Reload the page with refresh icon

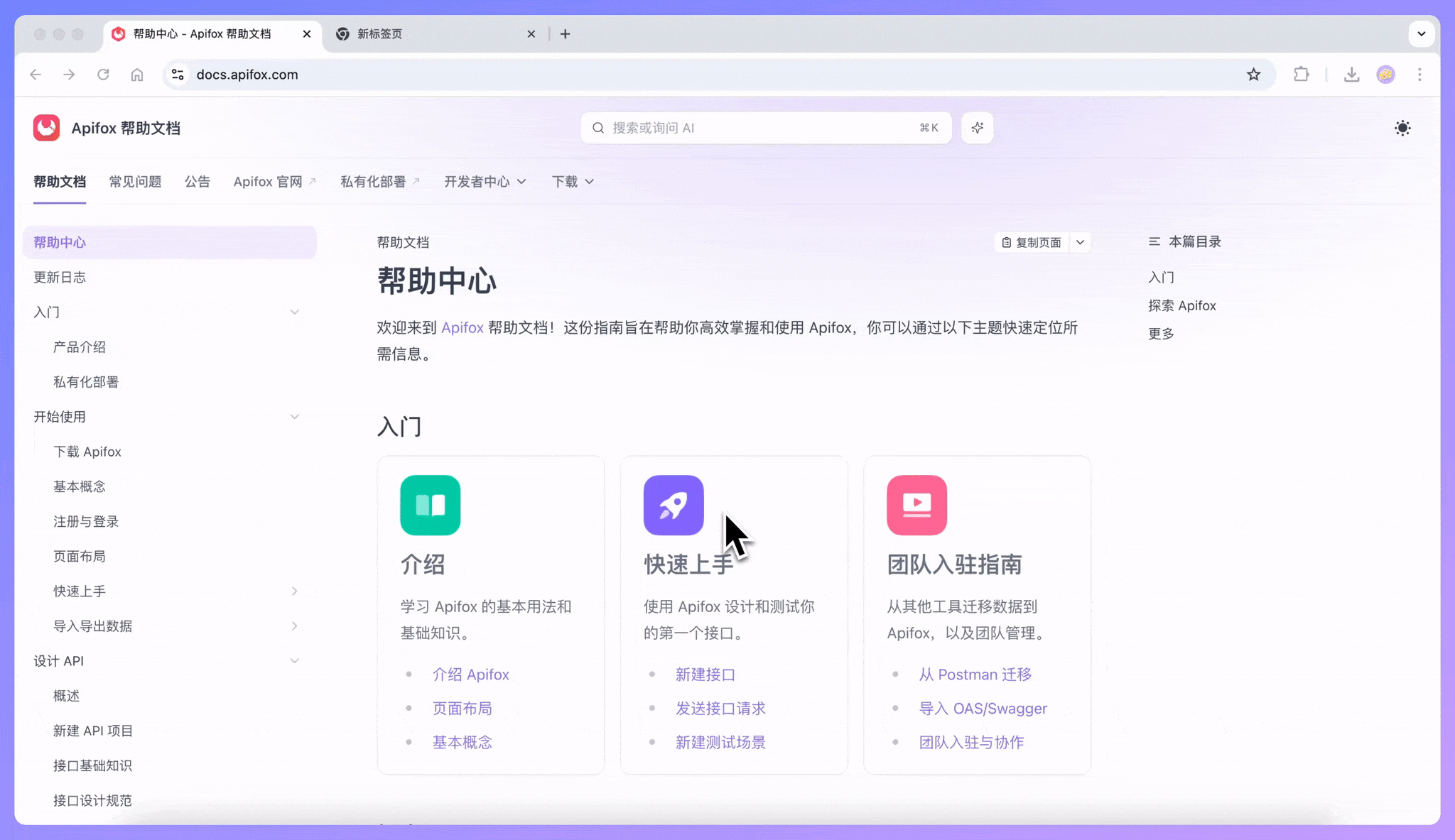tap(103, 75)
